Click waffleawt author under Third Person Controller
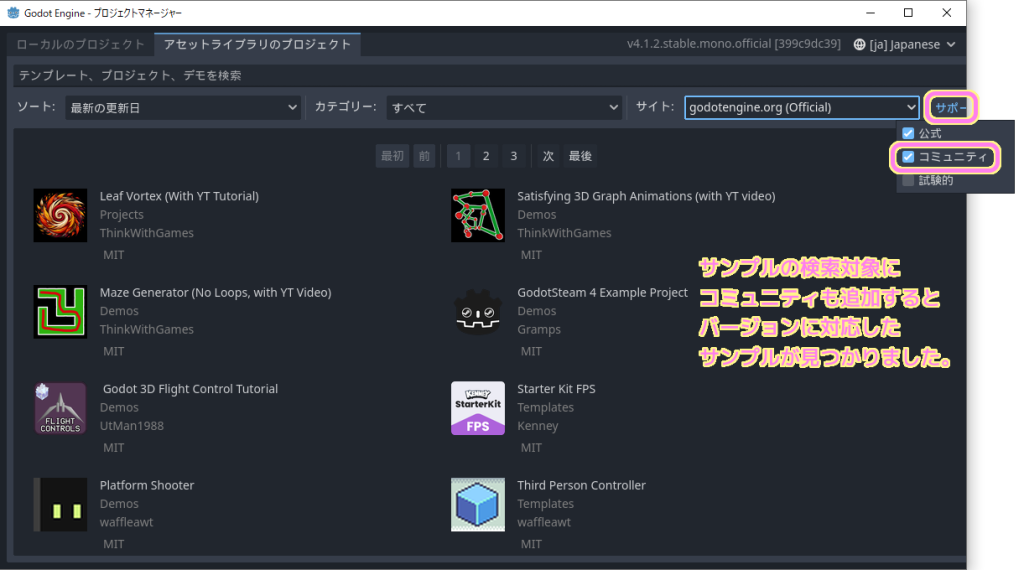 [544, 522]
